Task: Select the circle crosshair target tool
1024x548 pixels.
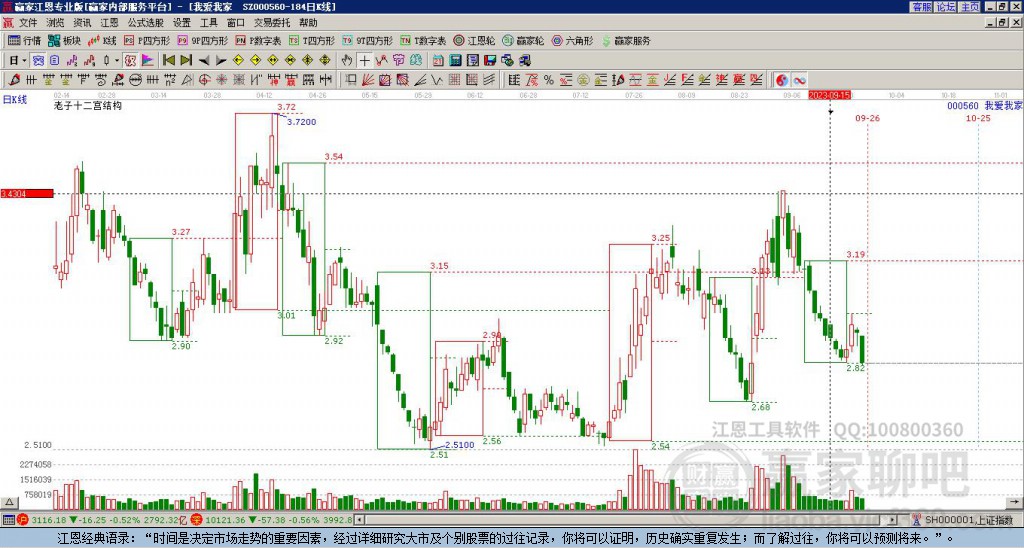Action: coord(204,80)
